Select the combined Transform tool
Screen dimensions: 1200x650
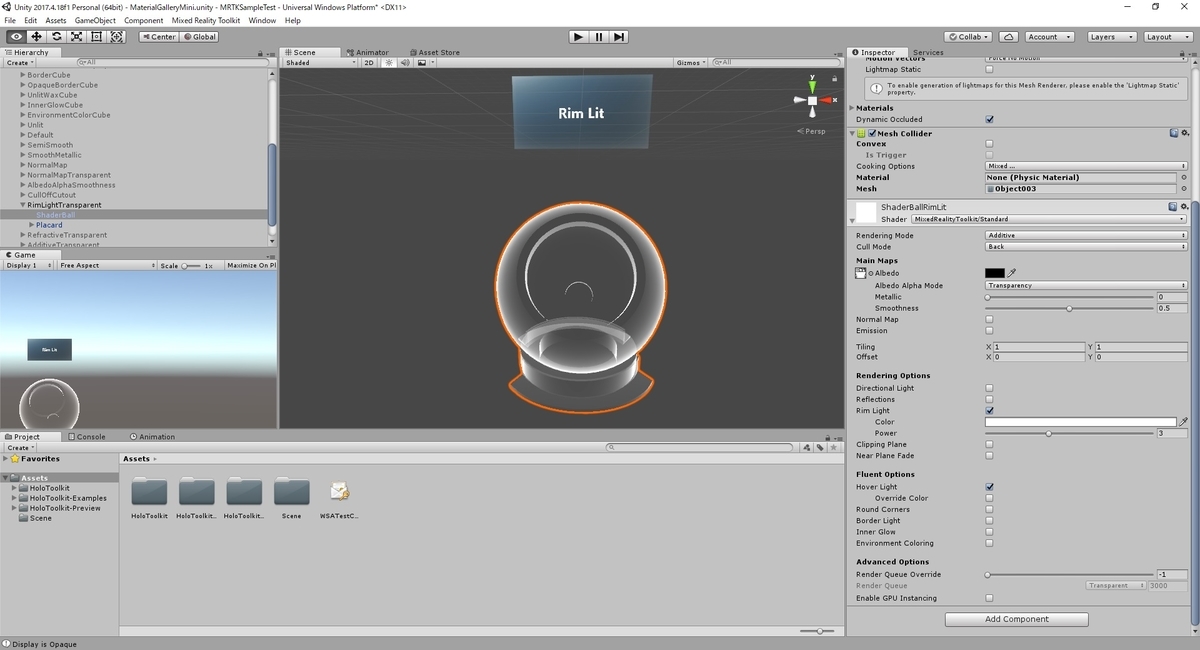(117, 37)
